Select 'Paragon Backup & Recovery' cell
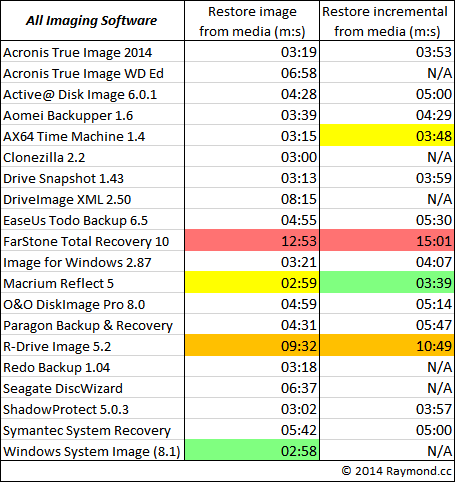Image resolution: width=455 pixels, height=482 pixels. [93, 325]
